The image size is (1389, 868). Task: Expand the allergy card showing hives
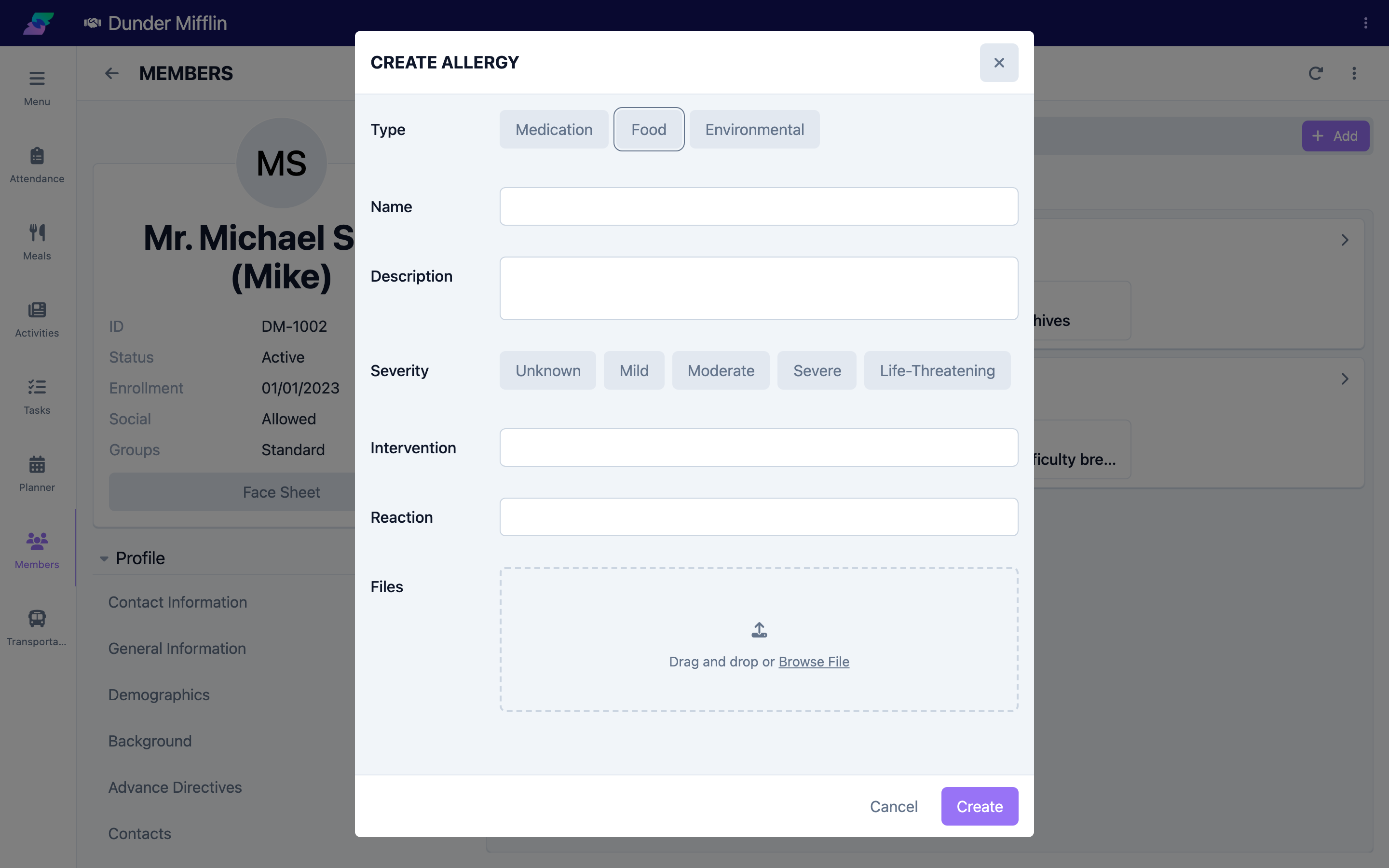point(1344,240)
